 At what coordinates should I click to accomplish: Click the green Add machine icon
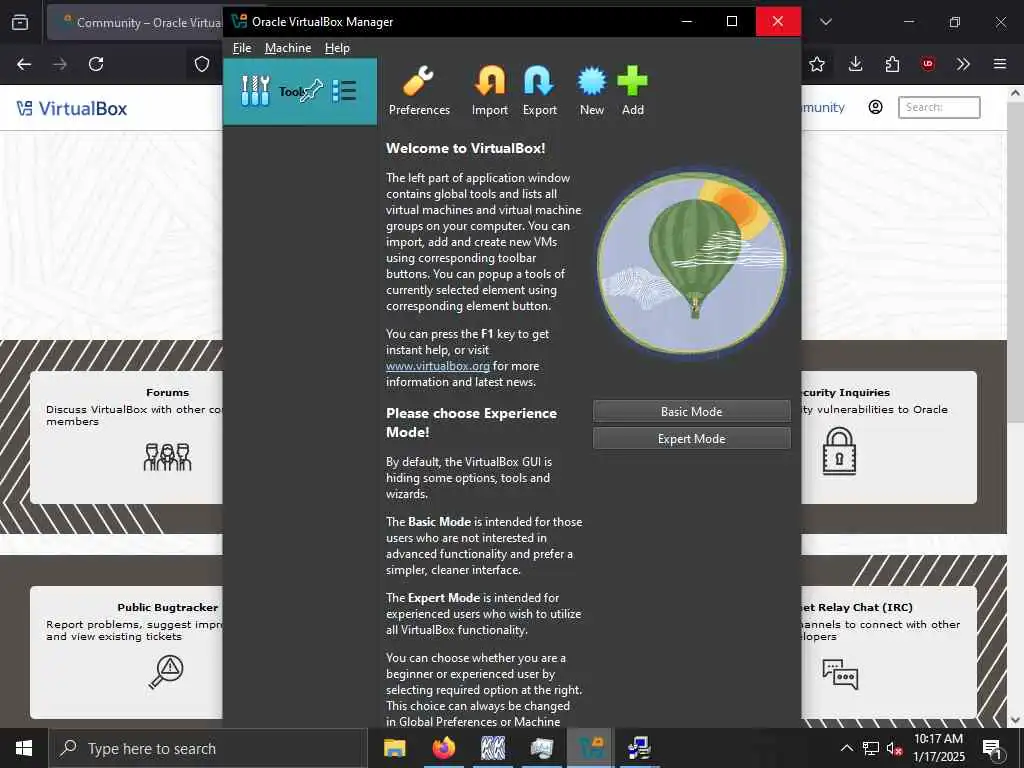point(632,91)
